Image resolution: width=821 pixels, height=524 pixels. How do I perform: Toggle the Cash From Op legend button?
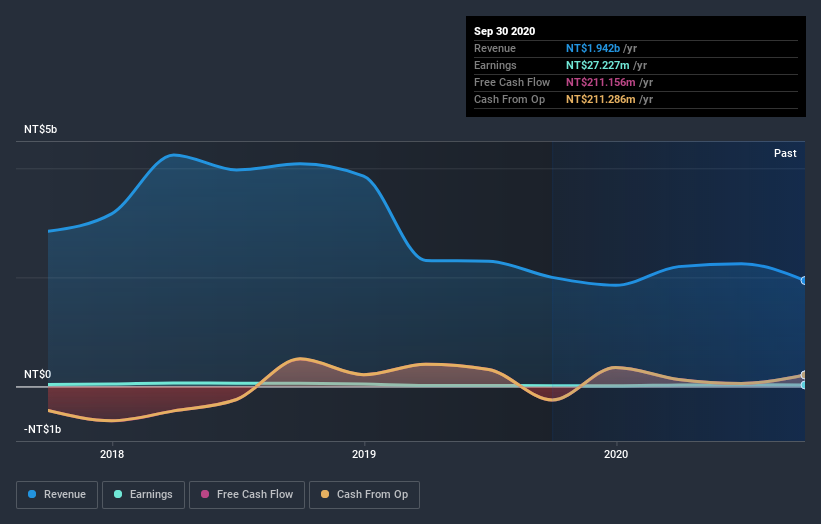click(x=364, y=495)
